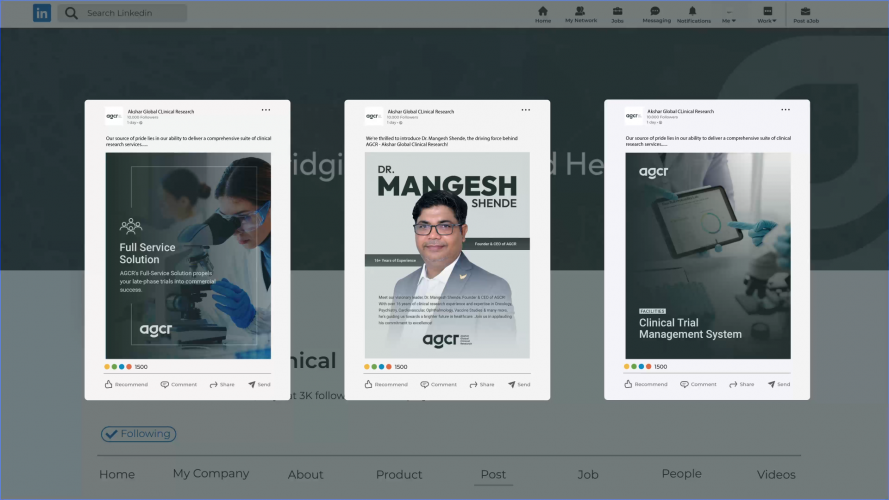The image size is (889, 500).
Task: View 1500 reactions on Full Service post
Action: tap(126, 367)
